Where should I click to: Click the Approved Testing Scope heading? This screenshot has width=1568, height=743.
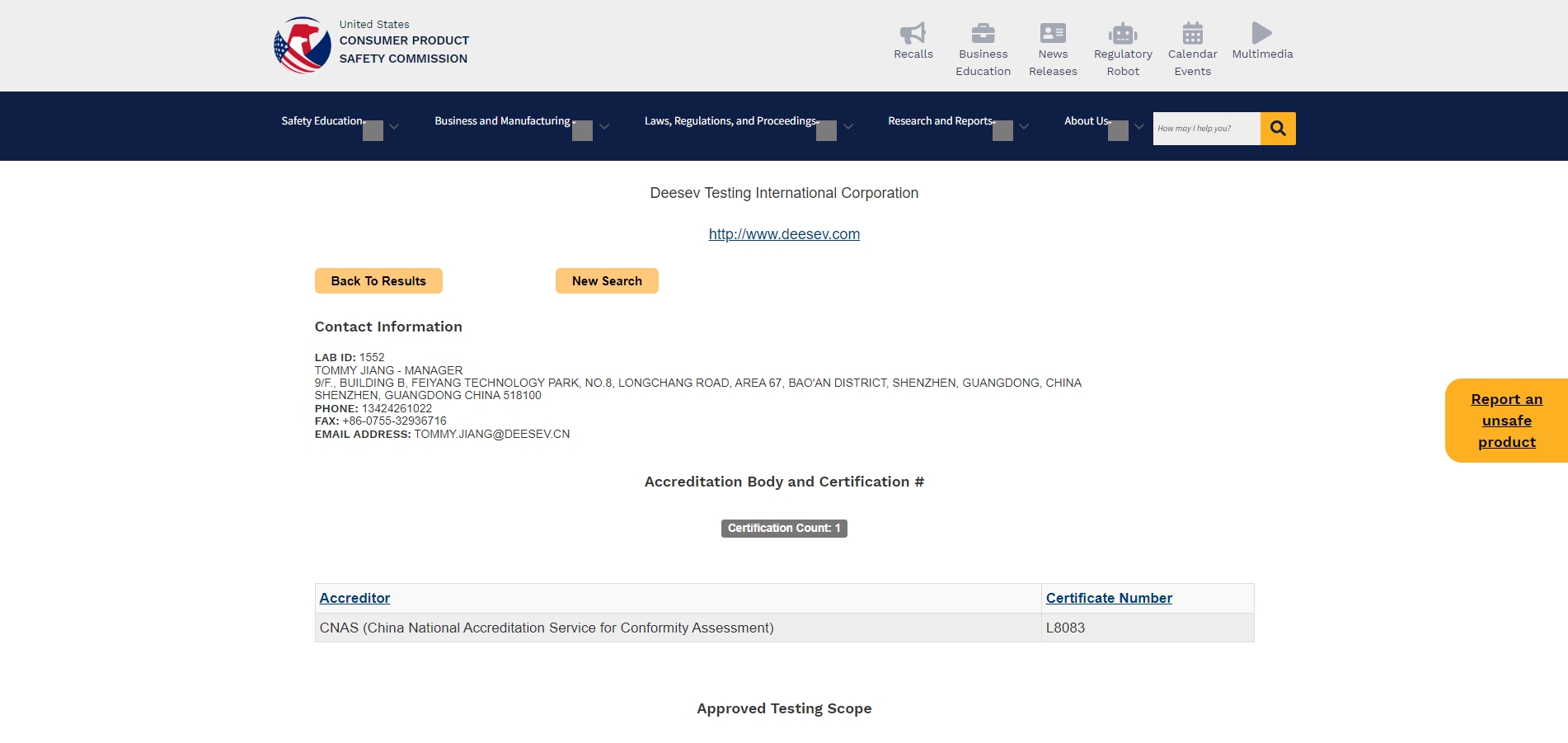pyautogui.click(x=784, y=708)
